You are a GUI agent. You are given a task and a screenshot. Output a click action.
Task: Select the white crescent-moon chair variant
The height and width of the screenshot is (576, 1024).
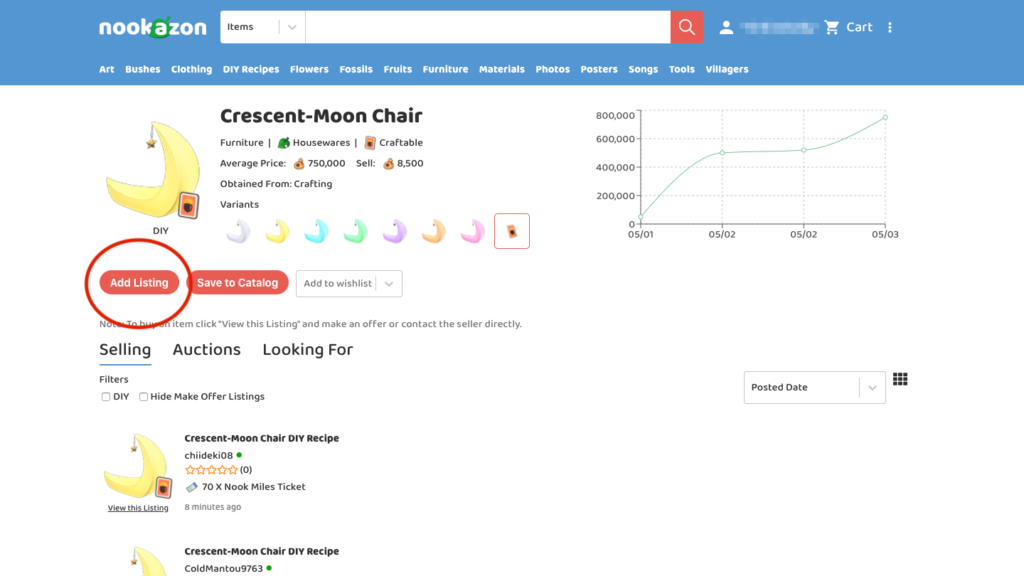(x=238, y=231)
